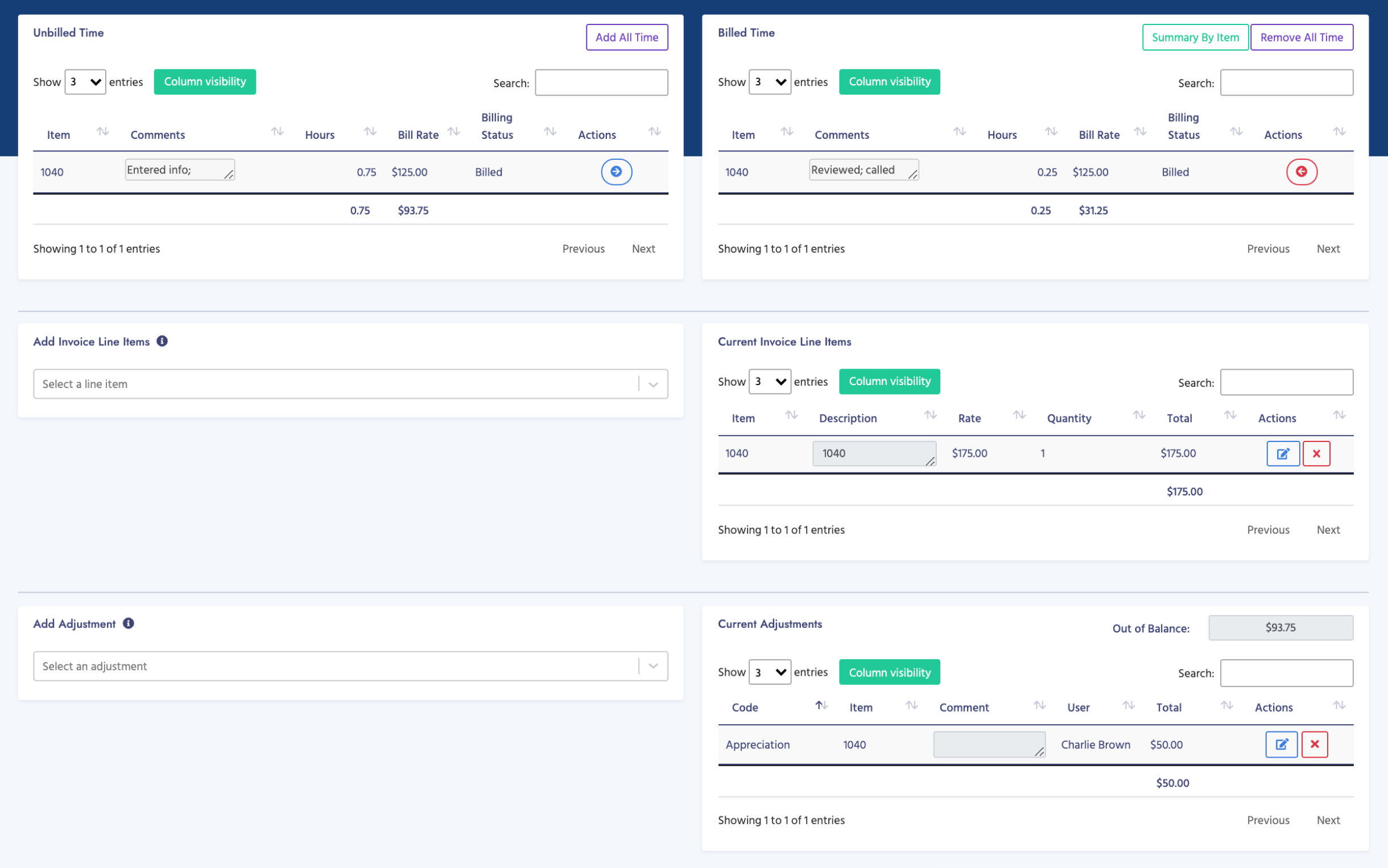
Task: Sort Current Adjustments by the Code column
Action: tap(821, 704)
